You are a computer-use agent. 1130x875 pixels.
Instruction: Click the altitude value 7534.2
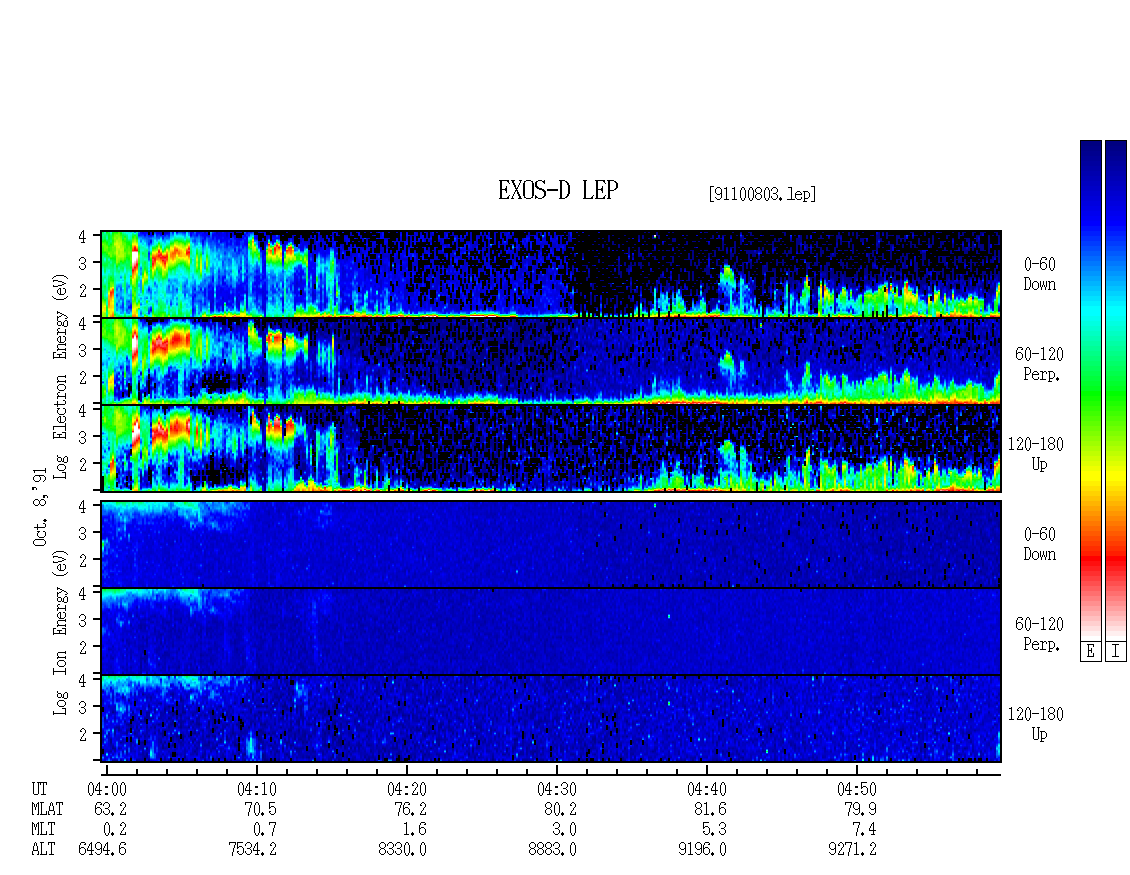(252, 850)
